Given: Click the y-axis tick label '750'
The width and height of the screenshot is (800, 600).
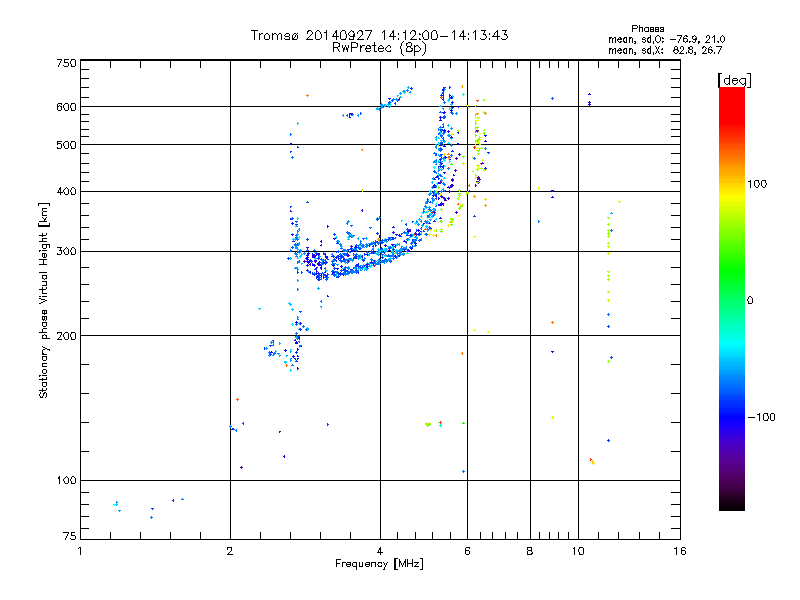Looking at the screenshot, I should [67, 63].
